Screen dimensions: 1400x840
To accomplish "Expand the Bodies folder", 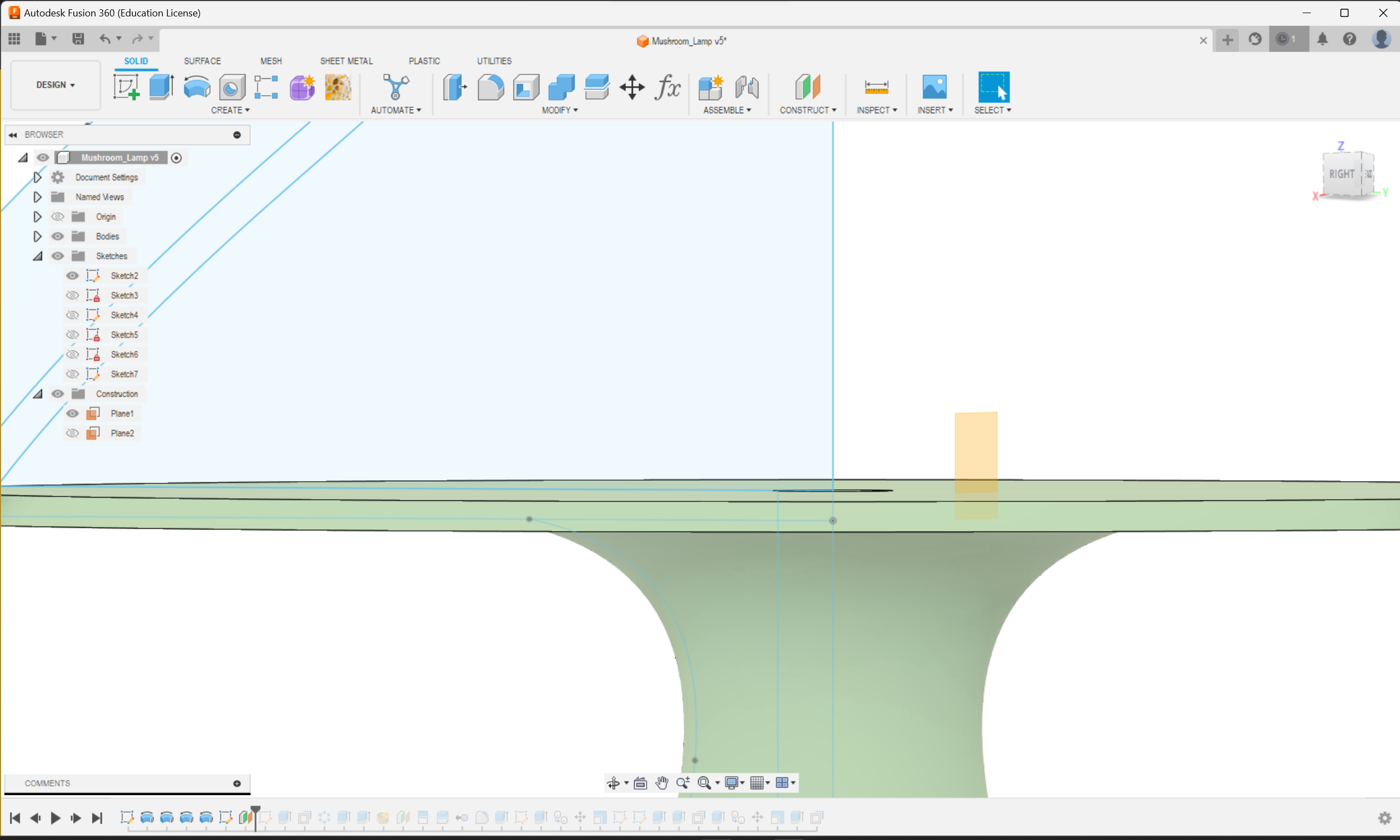I will click(x=37, y=236).
